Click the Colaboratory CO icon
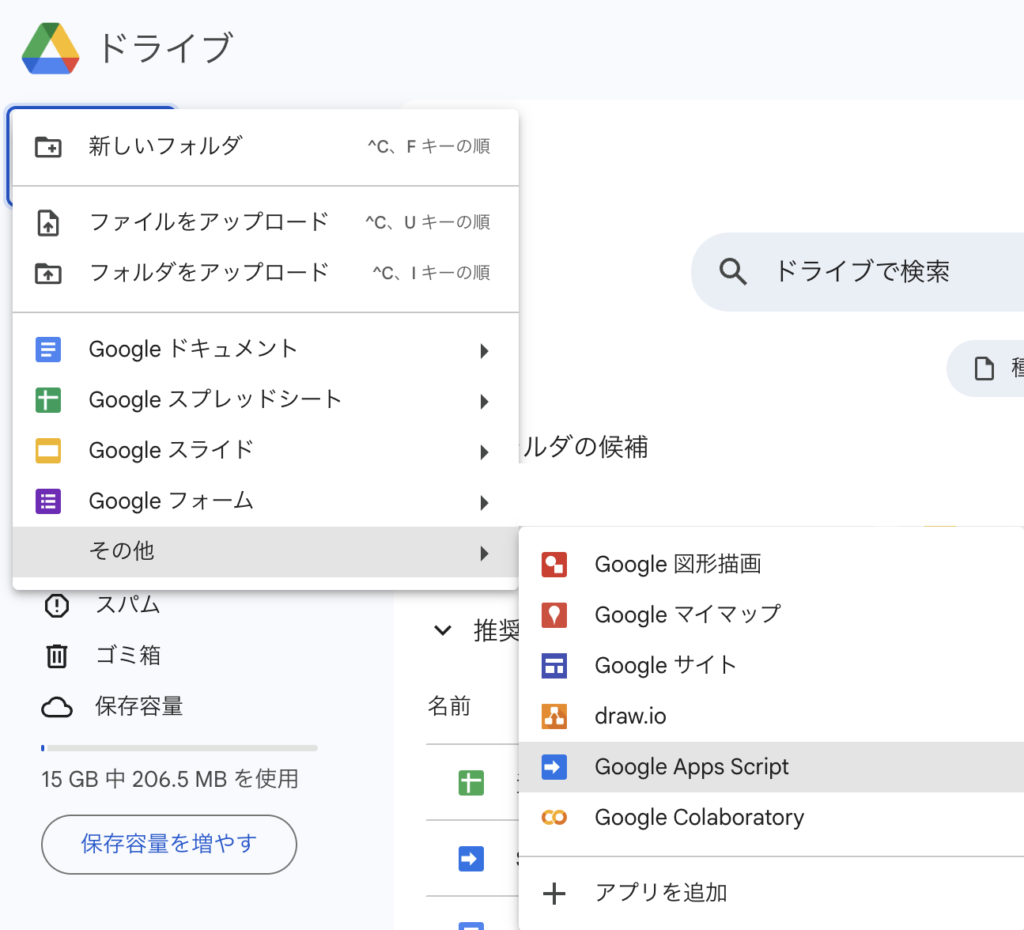The image size is (1024, 930). pyautogui.click(x=554, y=818)
